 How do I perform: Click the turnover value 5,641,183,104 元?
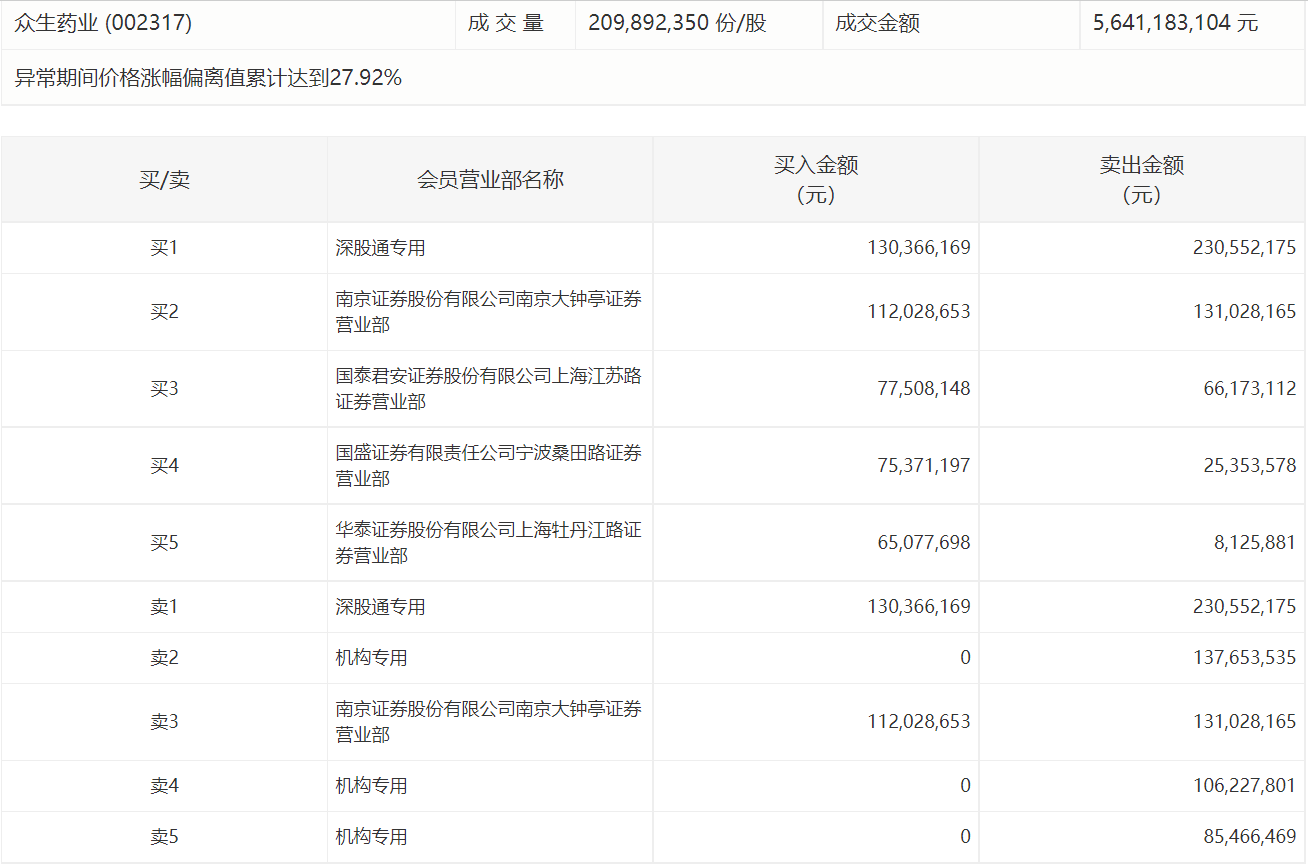tap(1176, 23)
